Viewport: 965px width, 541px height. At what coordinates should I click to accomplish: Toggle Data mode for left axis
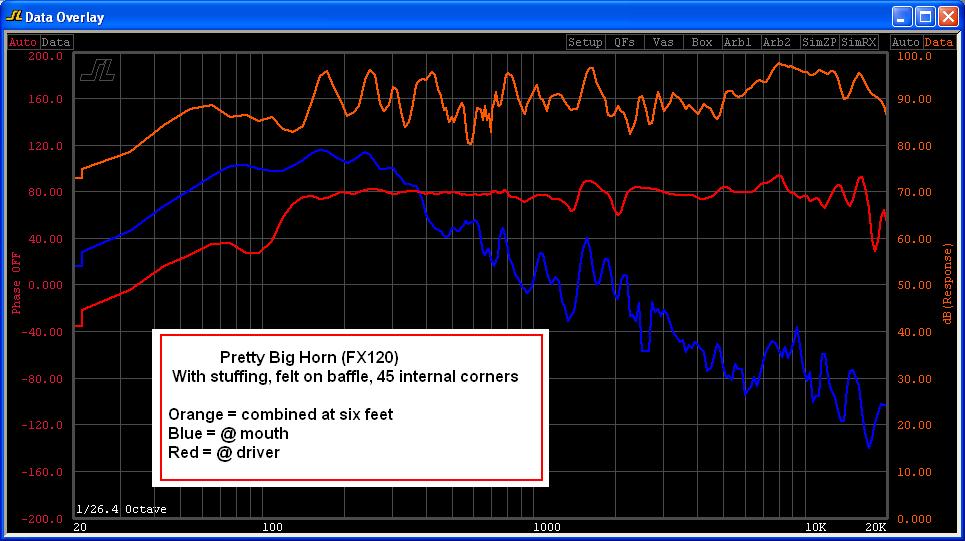point(56,42)
